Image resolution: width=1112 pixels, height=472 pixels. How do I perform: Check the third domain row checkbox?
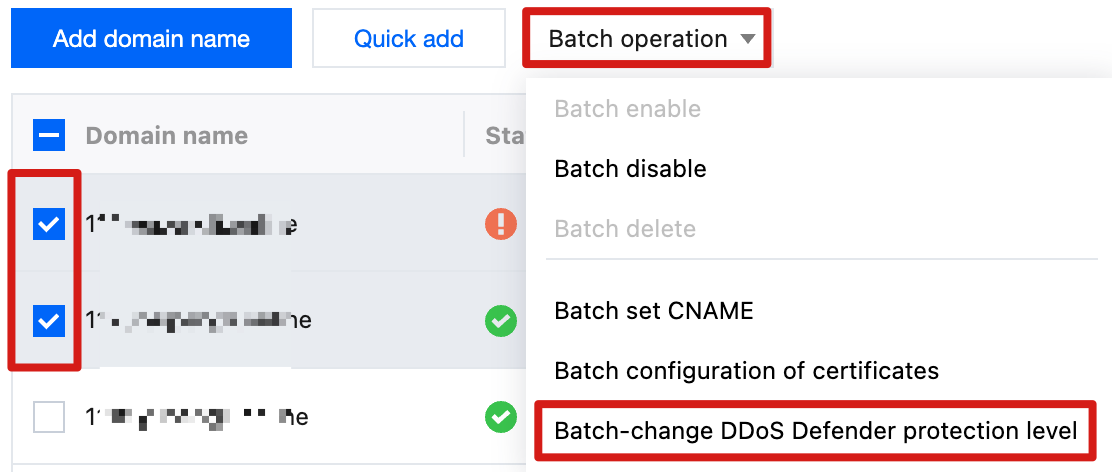49,417
